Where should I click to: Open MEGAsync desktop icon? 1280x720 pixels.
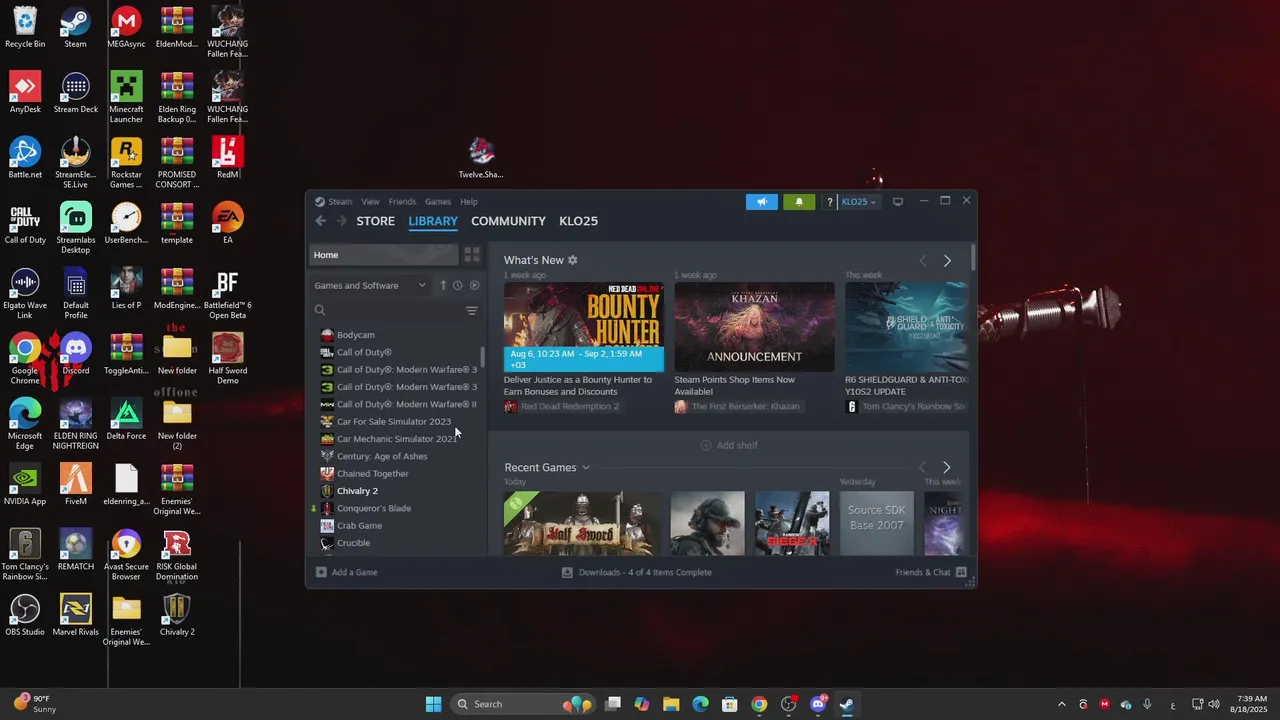click(126, 27)
